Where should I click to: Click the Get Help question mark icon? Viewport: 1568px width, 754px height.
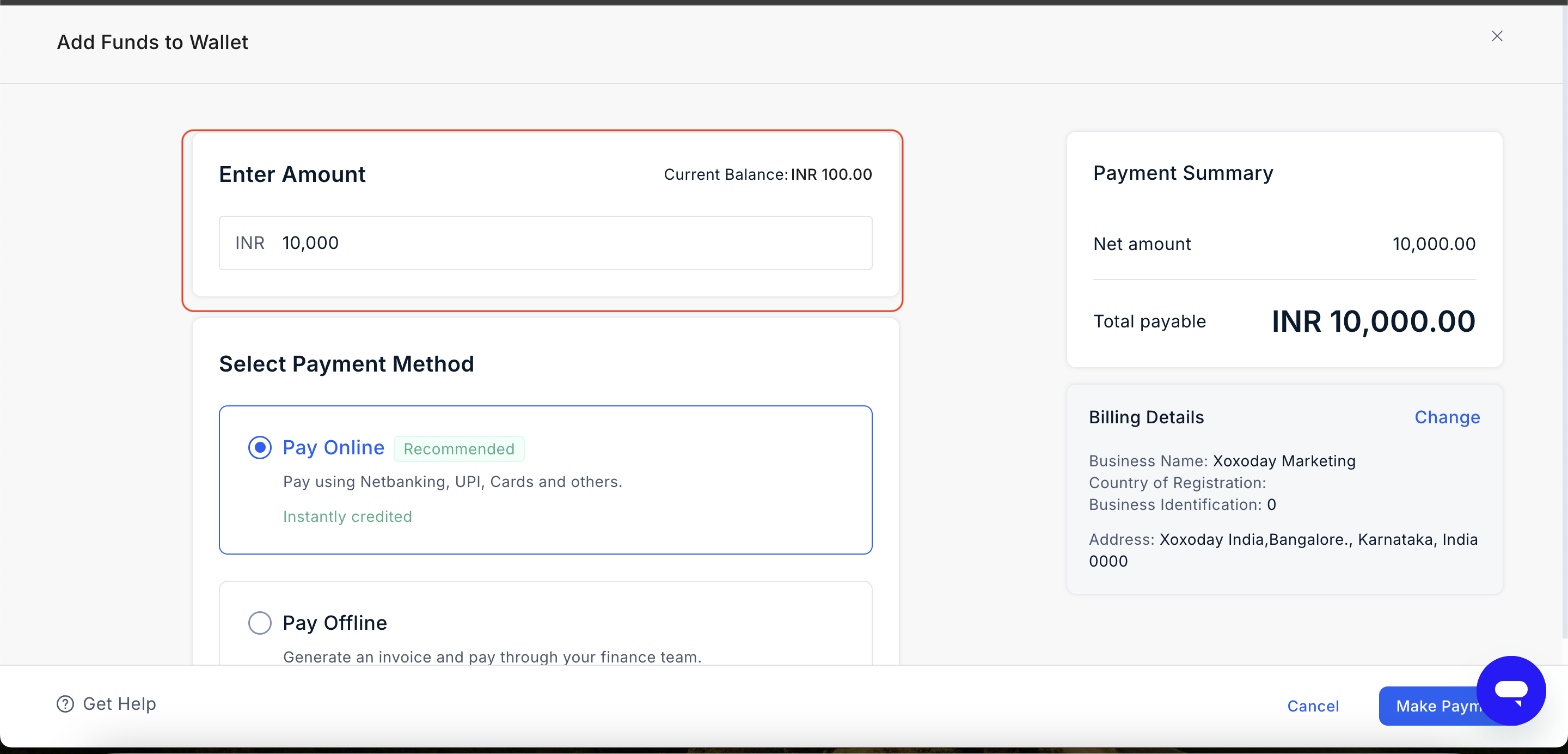point(65,703)
